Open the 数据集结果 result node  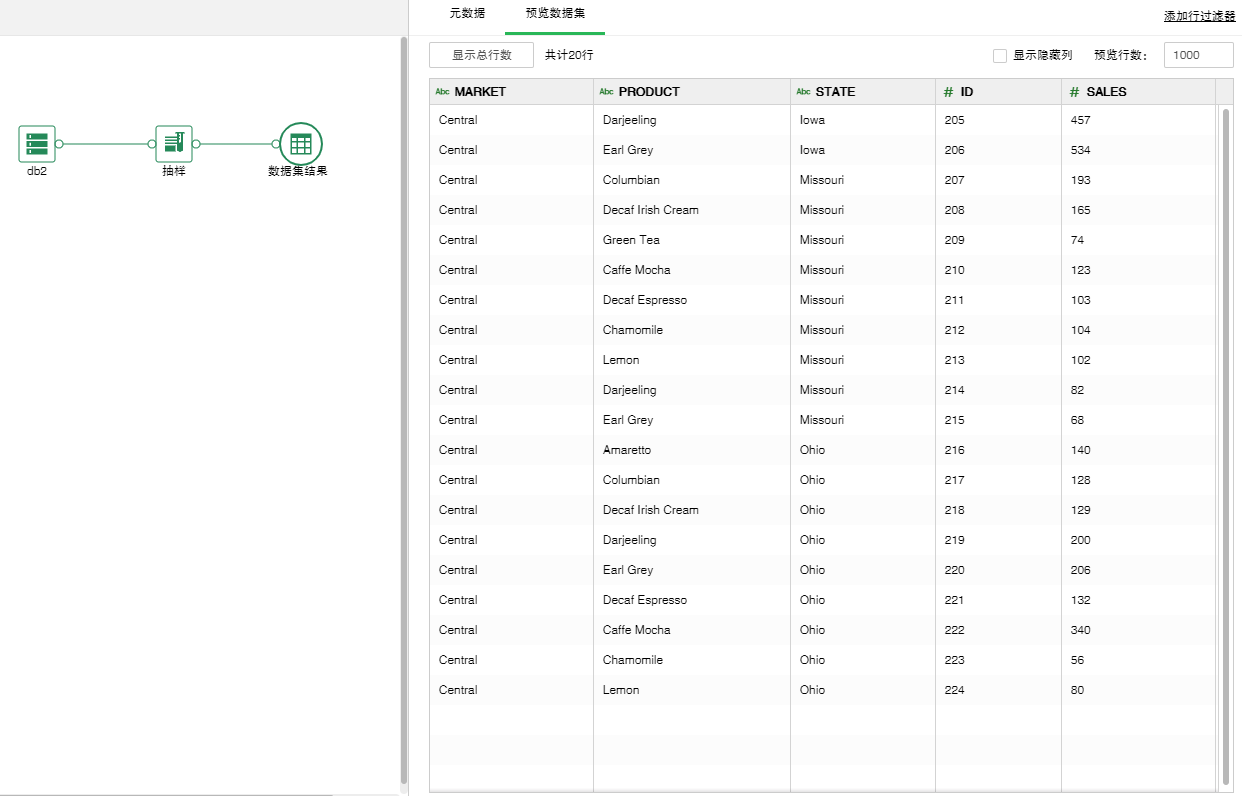tap(300, 144)
